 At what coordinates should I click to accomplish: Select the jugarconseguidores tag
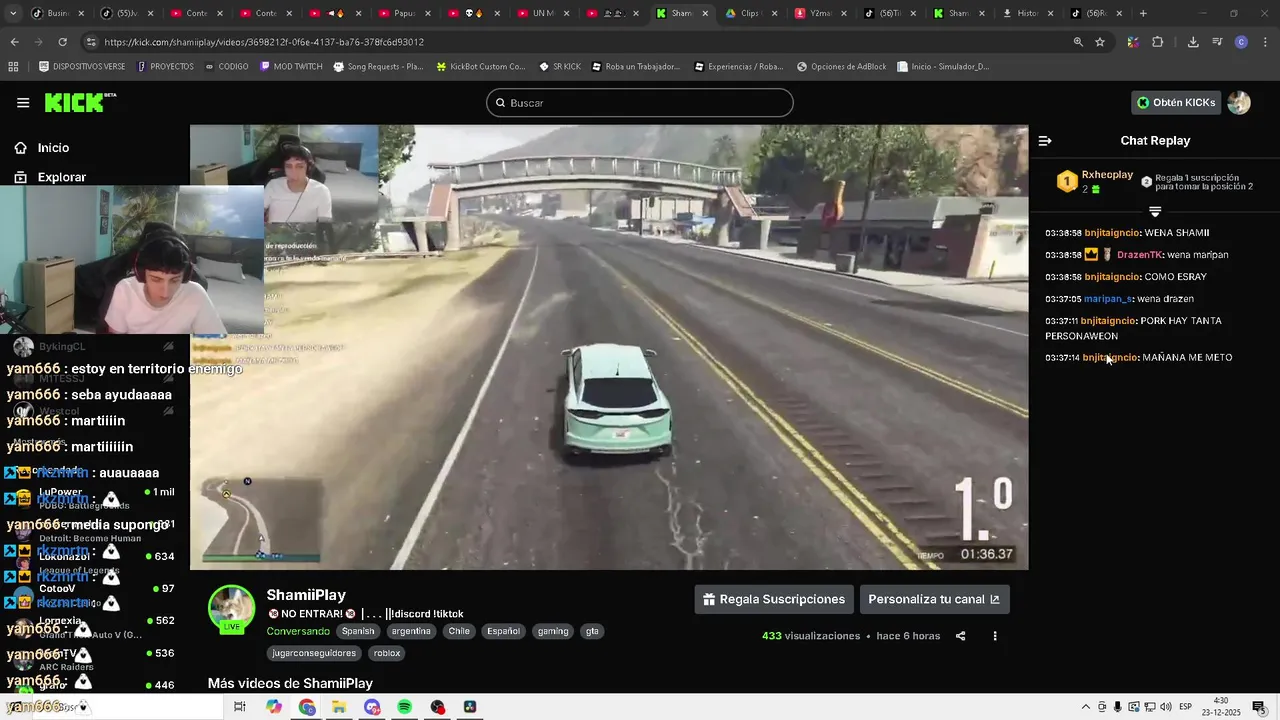tap(314, 653)
